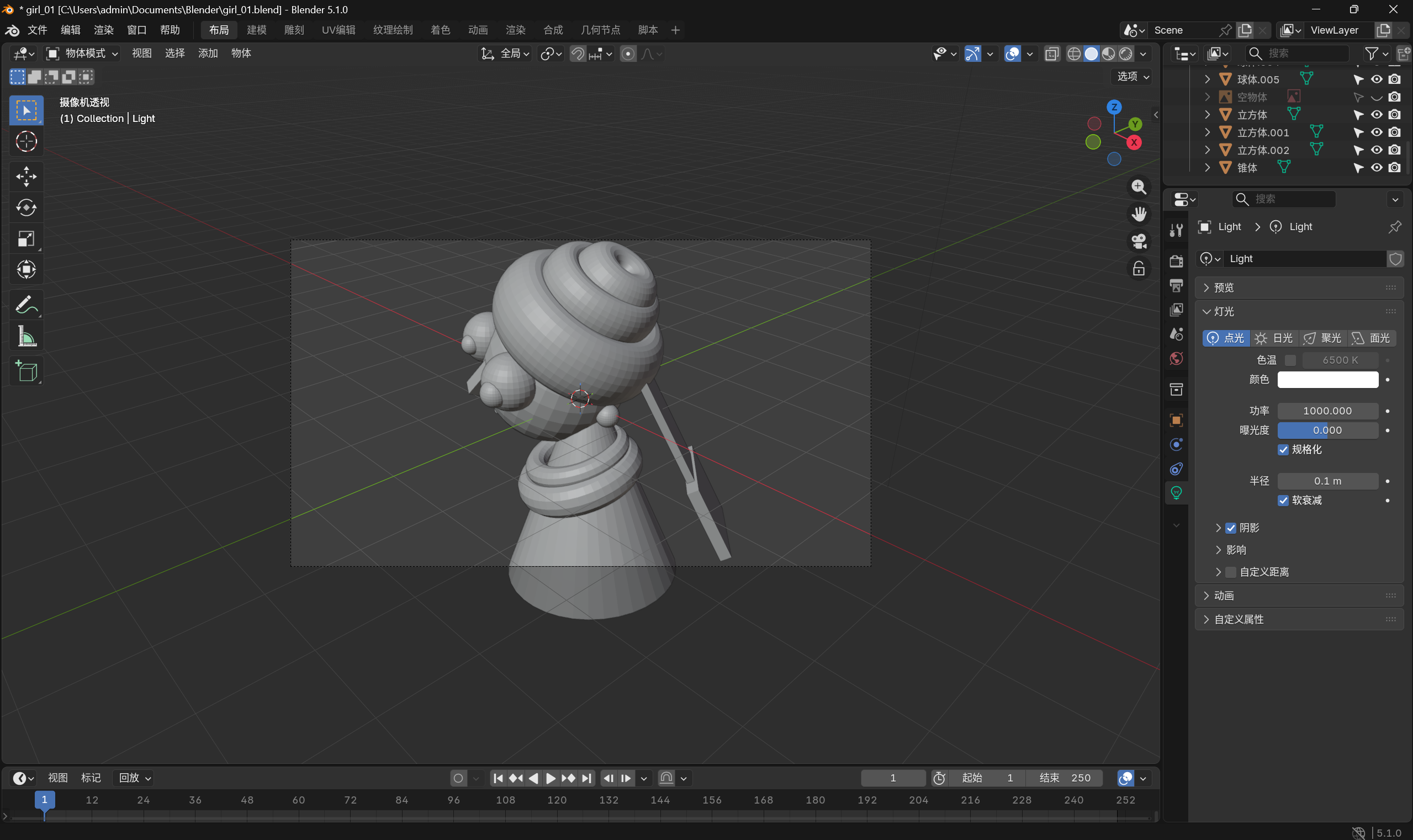Switch to the 建模 workspace tab
1413x840 pixels.
click(257, 30)
